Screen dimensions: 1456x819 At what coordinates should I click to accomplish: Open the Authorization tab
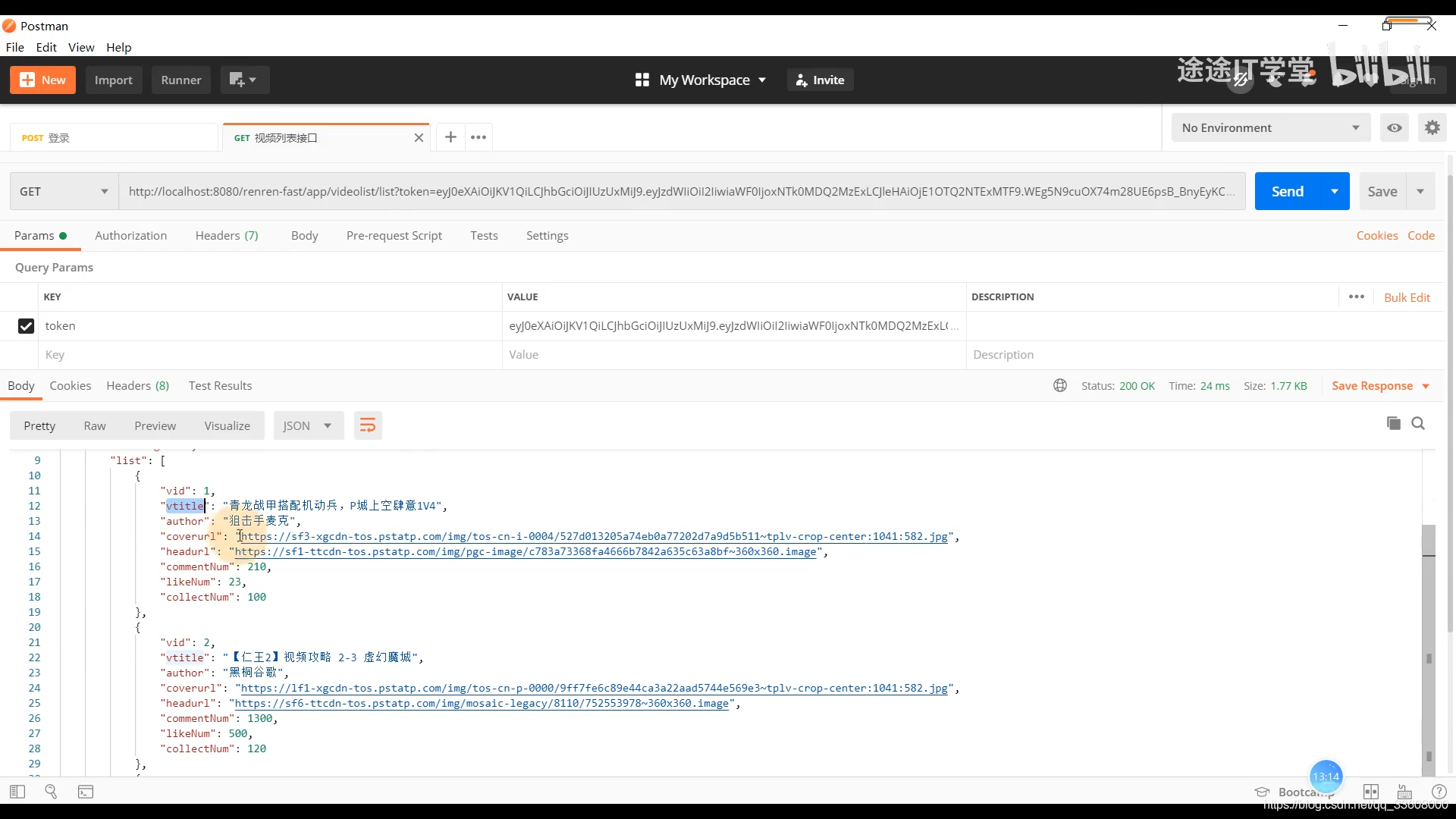[130, 236]
